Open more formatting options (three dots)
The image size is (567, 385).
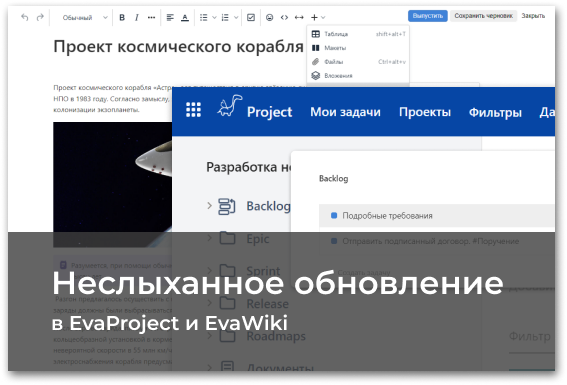coord(152,17)
